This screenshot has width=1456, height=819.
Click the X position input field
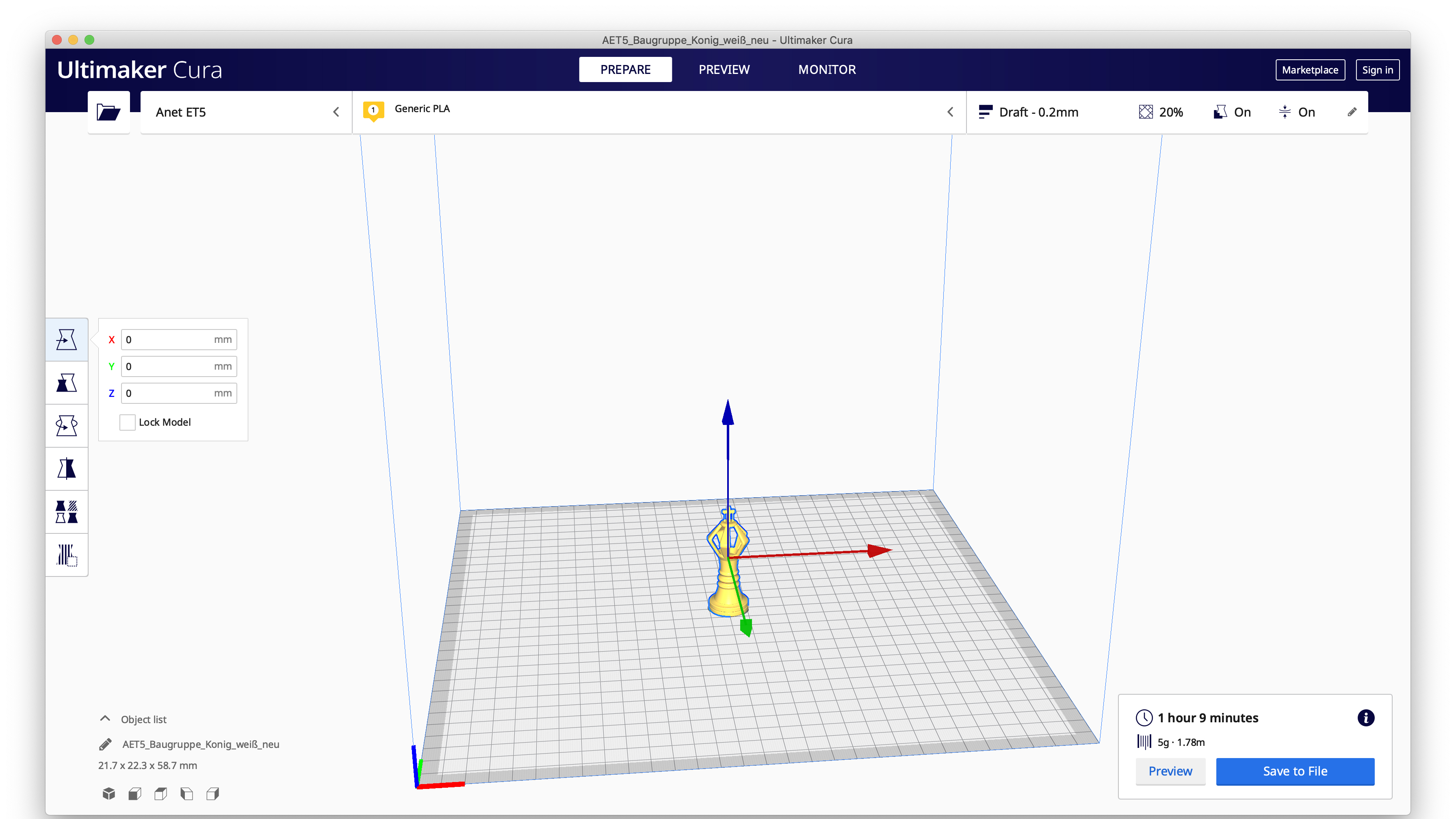[x=169, y=340]
